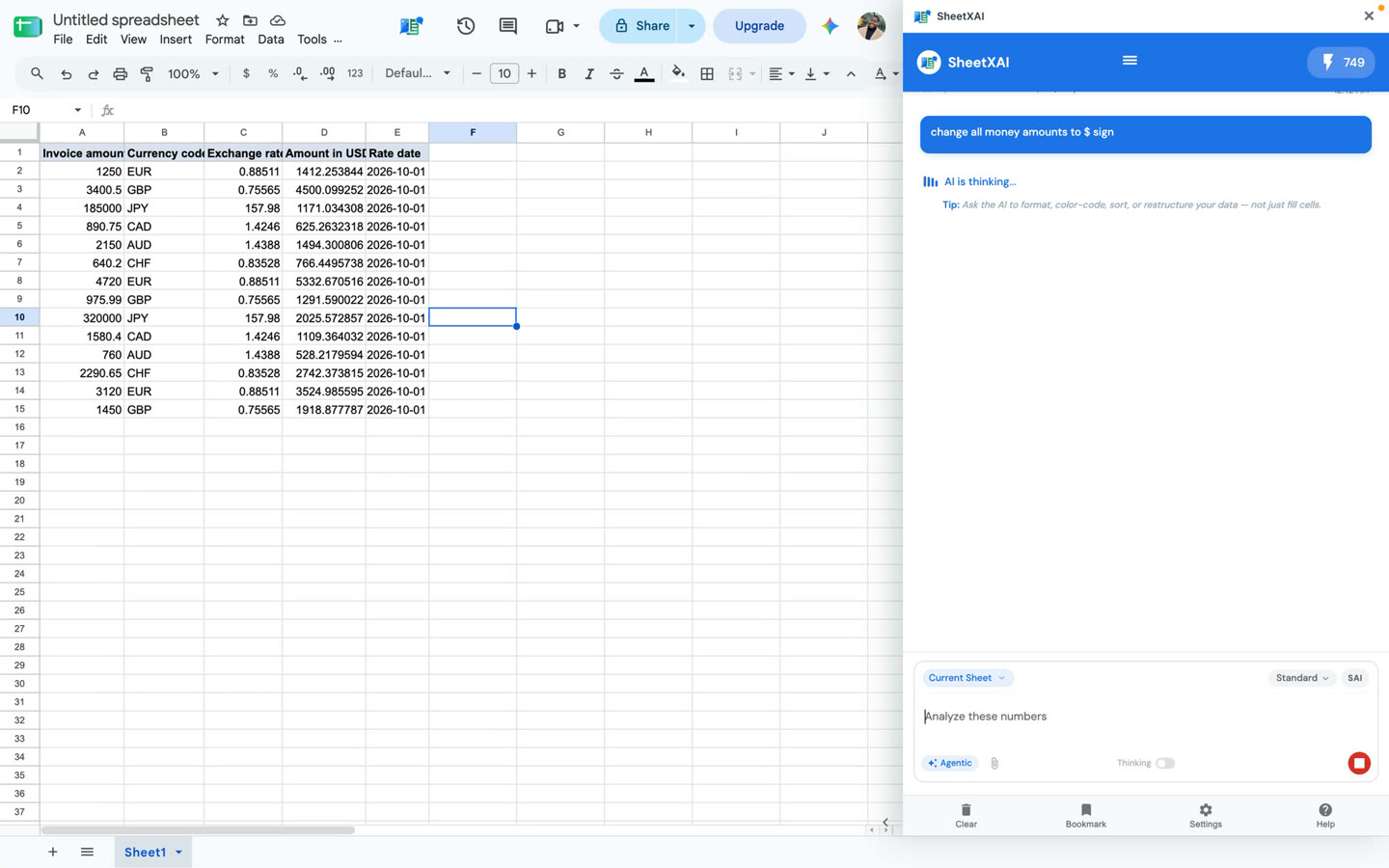This screenshot has width=1389, height=868.
Task: Click the Share button
Action: 640,26
